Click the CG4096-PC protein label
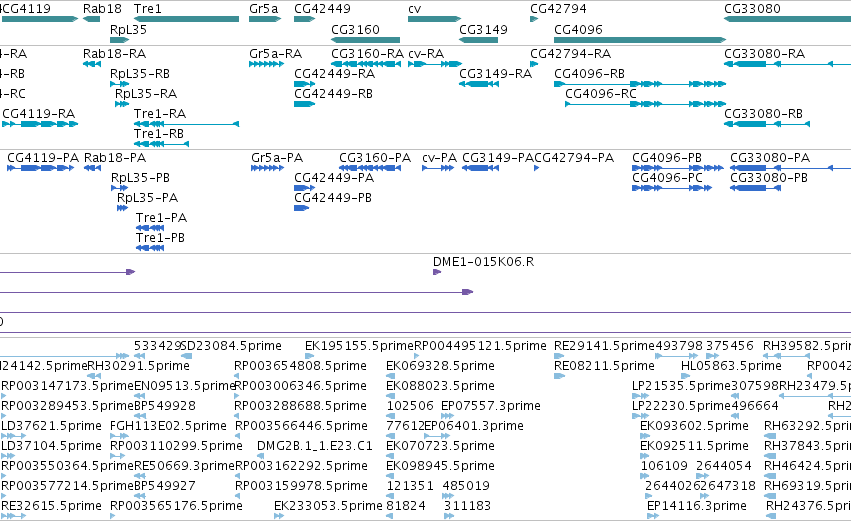851x521 pixels. [x=667, y=178]
